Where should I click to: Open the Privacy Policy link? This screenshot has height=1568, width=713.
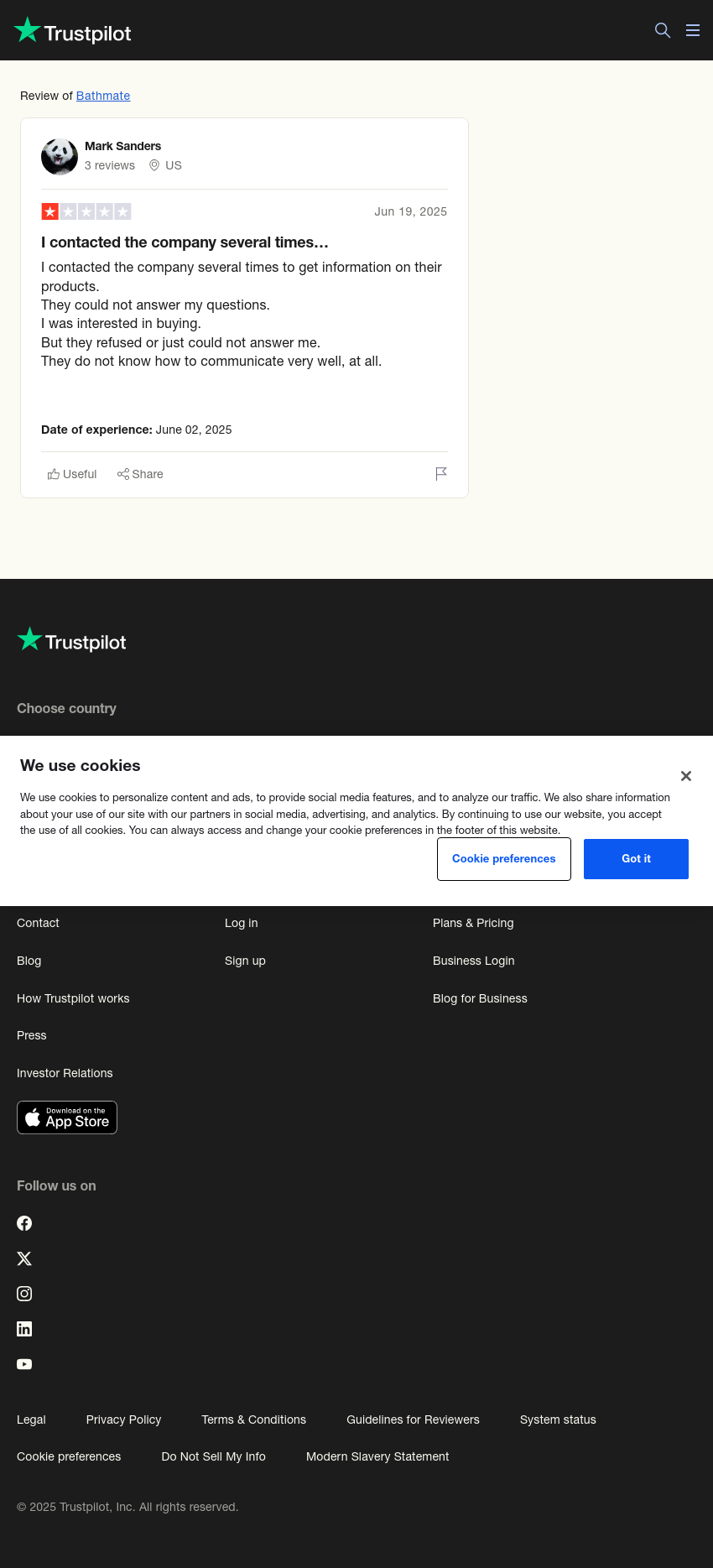tap(123, 1420)
